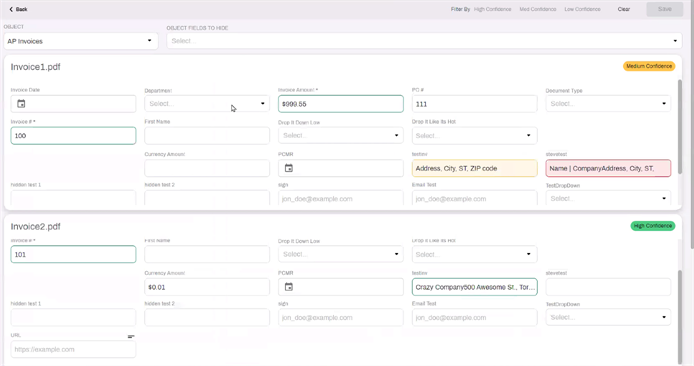Click the High Confidence badge
The width and height of the screenshot is (694, 366).
click(652, 226)
